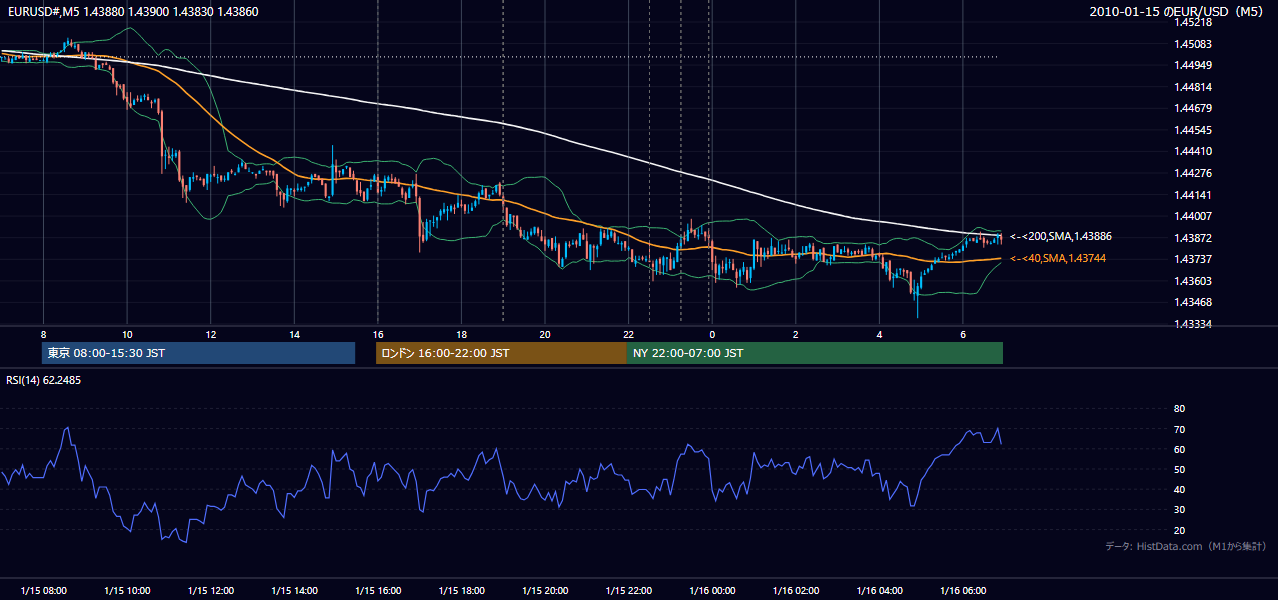
Task: Click the 1/15 12:00 time axis label
Action: click(x=211, y=591)
